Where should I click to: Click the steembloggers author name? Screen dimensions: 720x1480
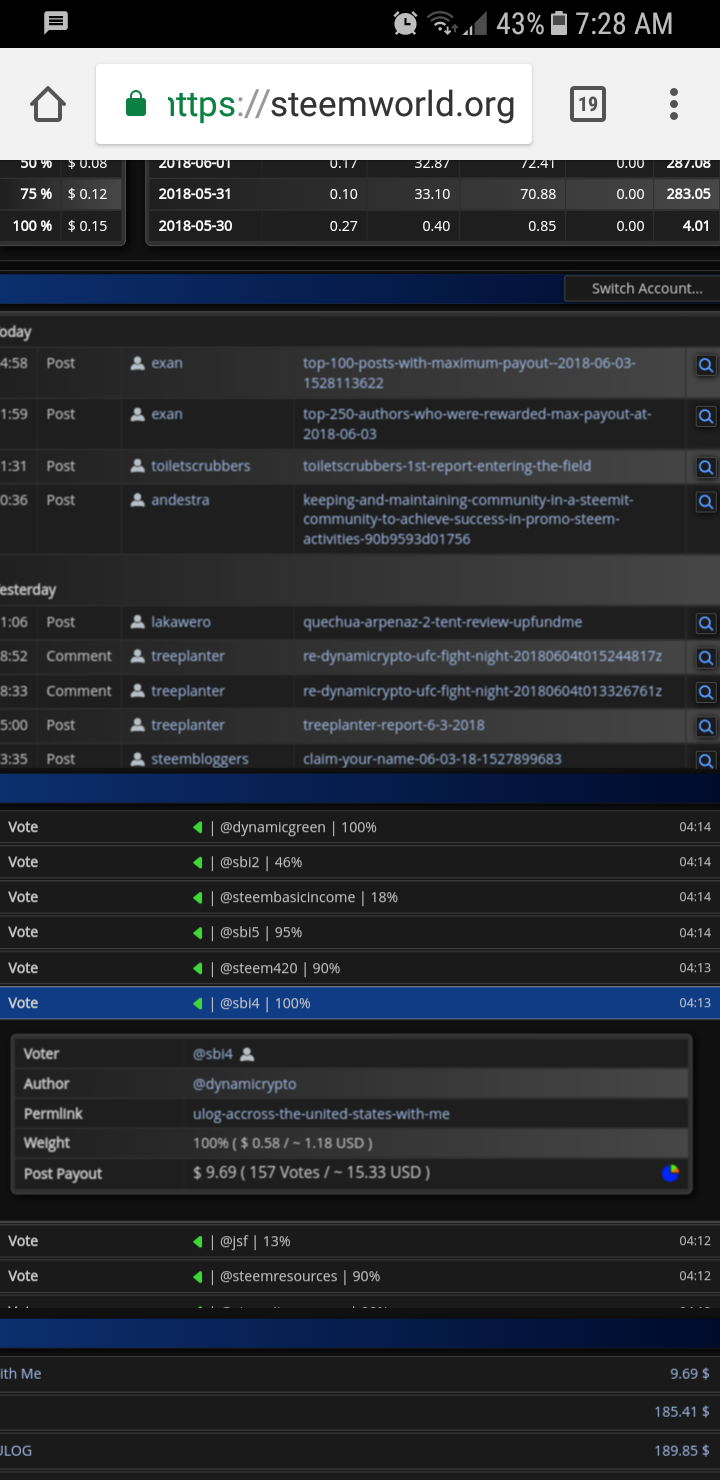point(199,759)
